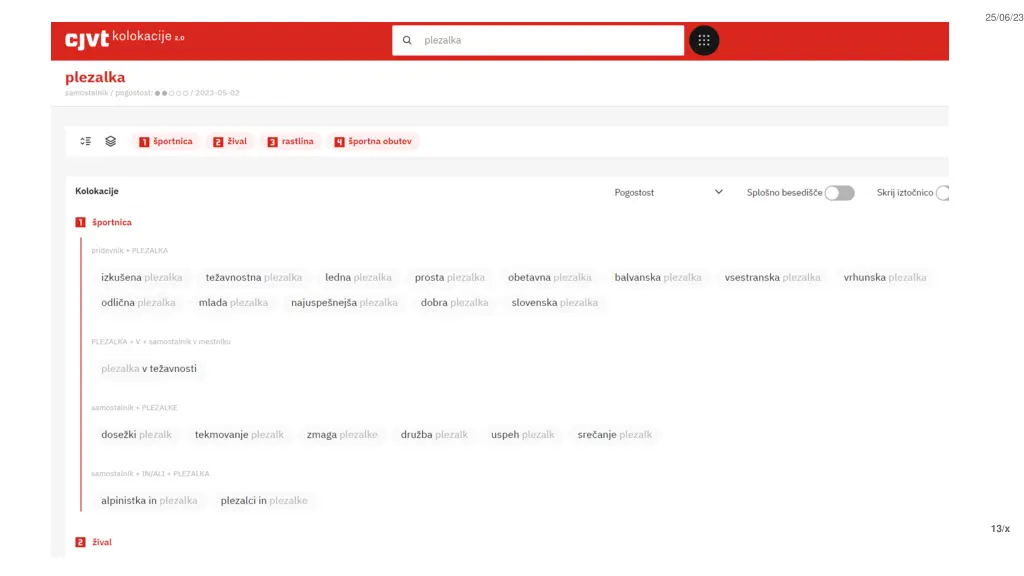
Task: Click the samostalnik + PLEZALKE structure label
Action: [x=135, y=408]
